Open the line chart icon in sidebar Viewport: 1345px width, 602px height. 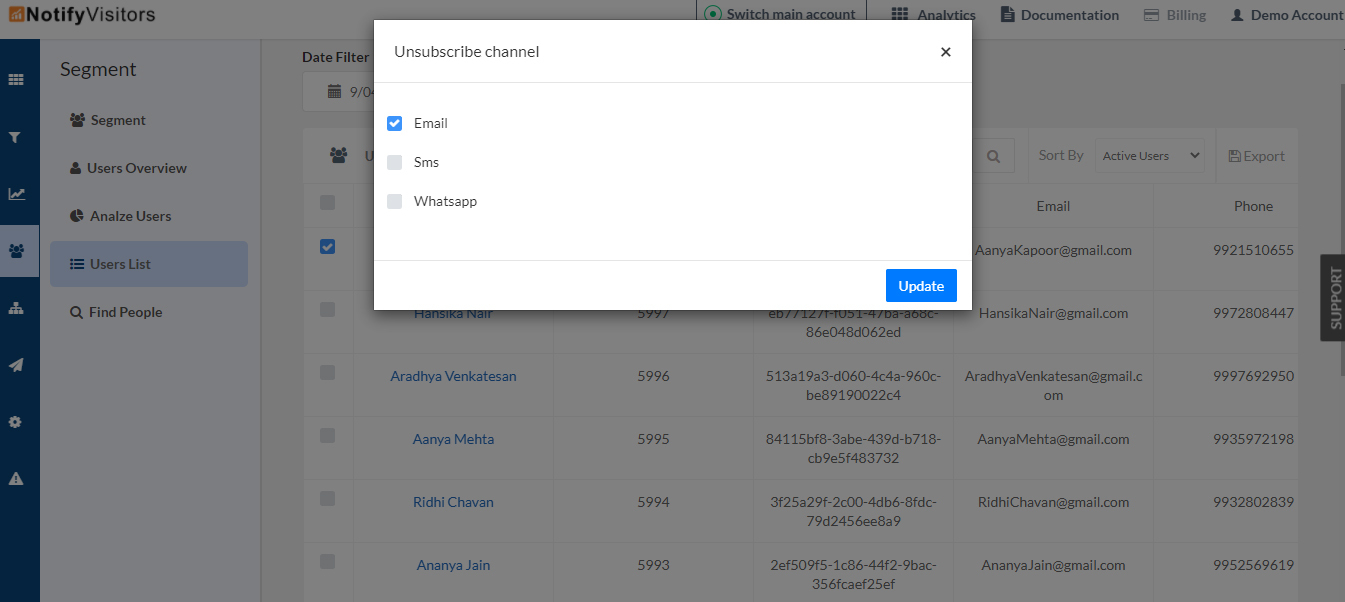[16, 194]
